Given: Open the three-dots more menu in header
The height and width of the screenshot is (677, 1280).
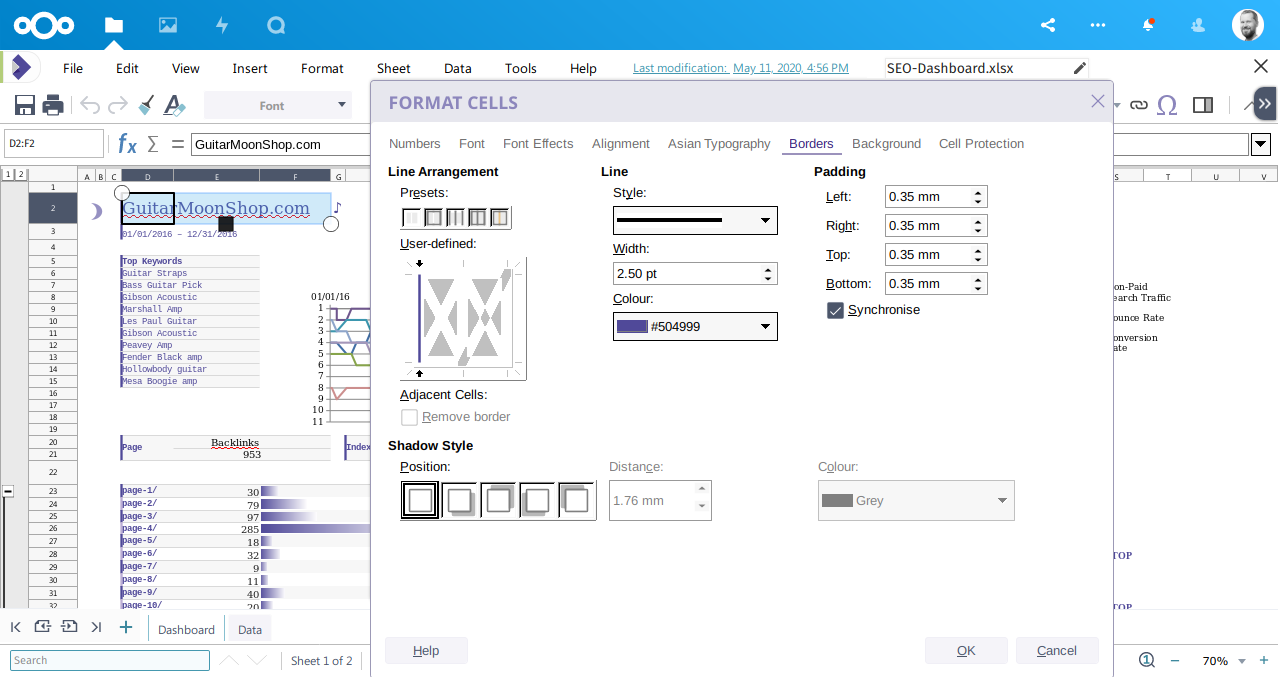Looking at the screenshot, I should pos(1098,25).
